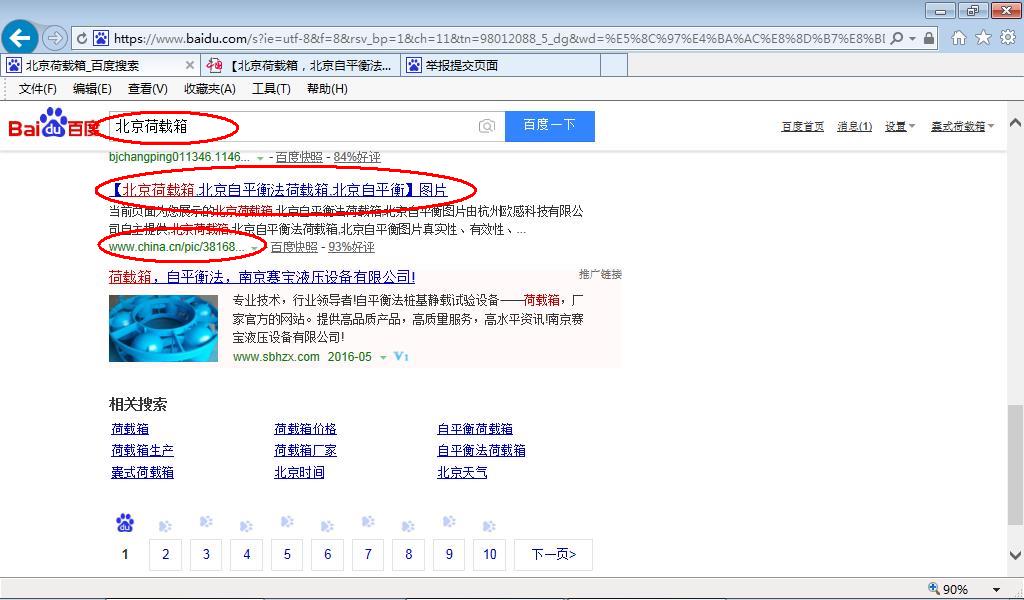Click the 推广链接 label

point(600,274)
